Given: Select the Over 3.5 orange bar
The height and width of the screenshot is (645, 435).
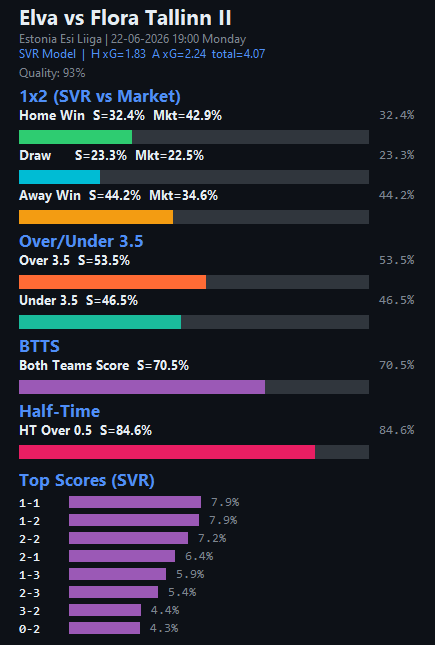Looking at the screenshot, I should coord(112,282).
